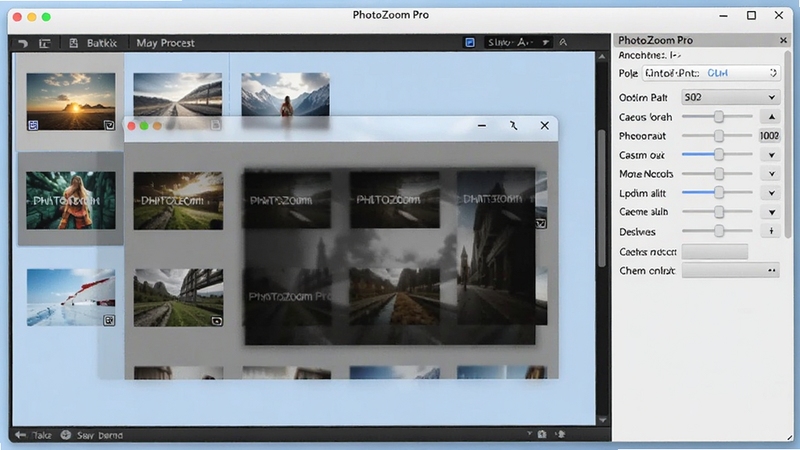Click the blue square icon in the top toolbar
Screen dimensions: 800x450
pyautogui.click(x=470, y=42)
